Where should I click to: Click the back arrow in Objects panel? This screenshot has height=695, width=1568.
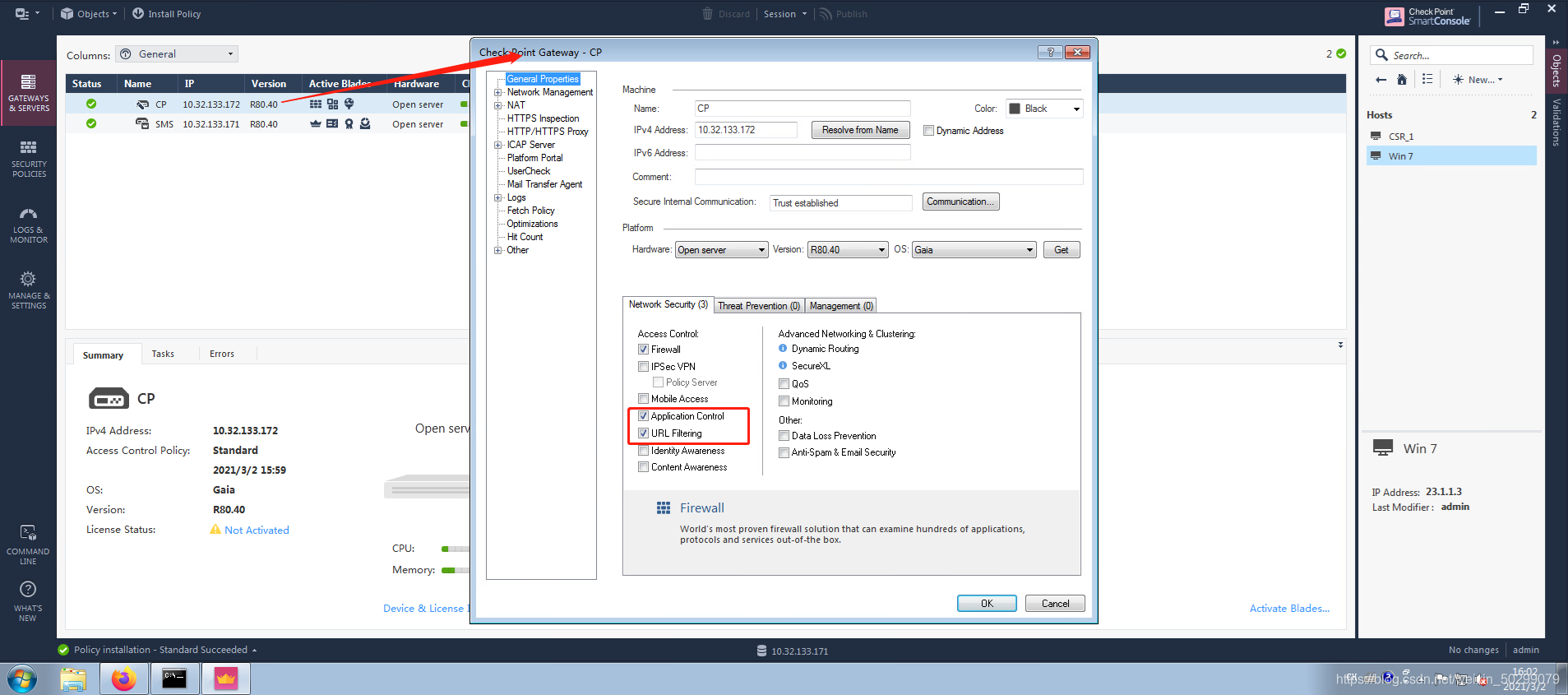[x=1381, y=80]
